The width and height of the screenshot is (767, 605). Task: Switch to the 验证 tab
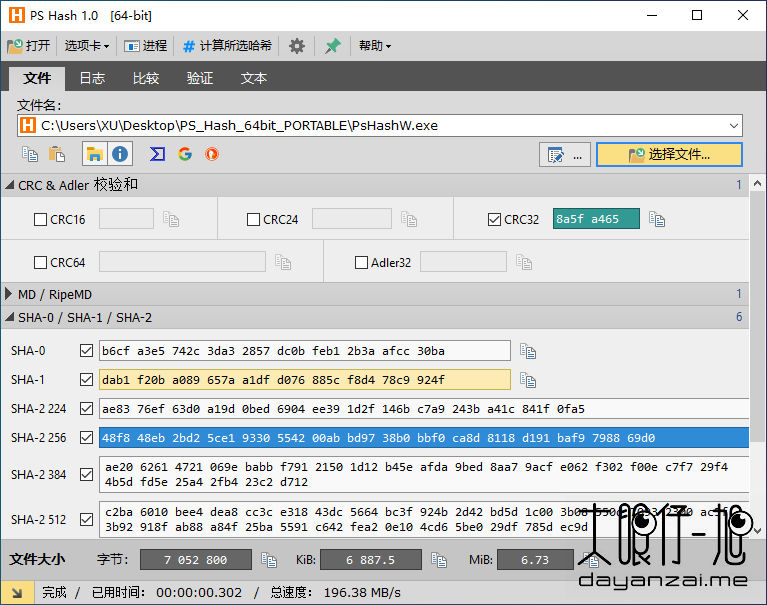(x=200, y=78)
